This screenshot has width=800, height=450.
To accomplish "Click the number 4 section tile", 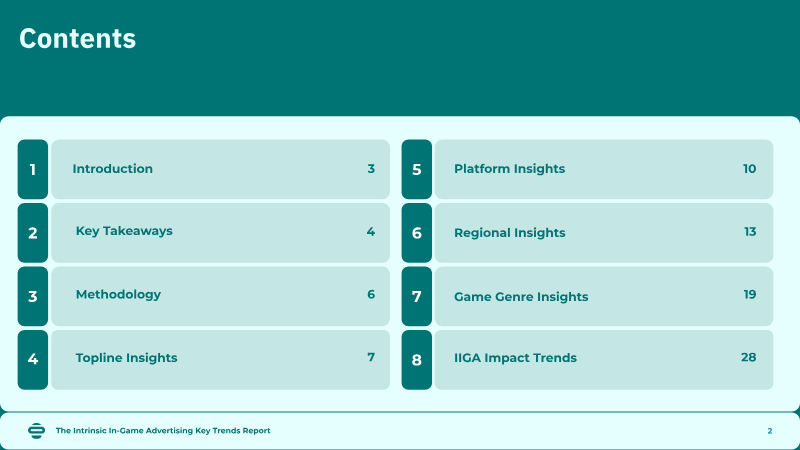I will click(33, 359).
